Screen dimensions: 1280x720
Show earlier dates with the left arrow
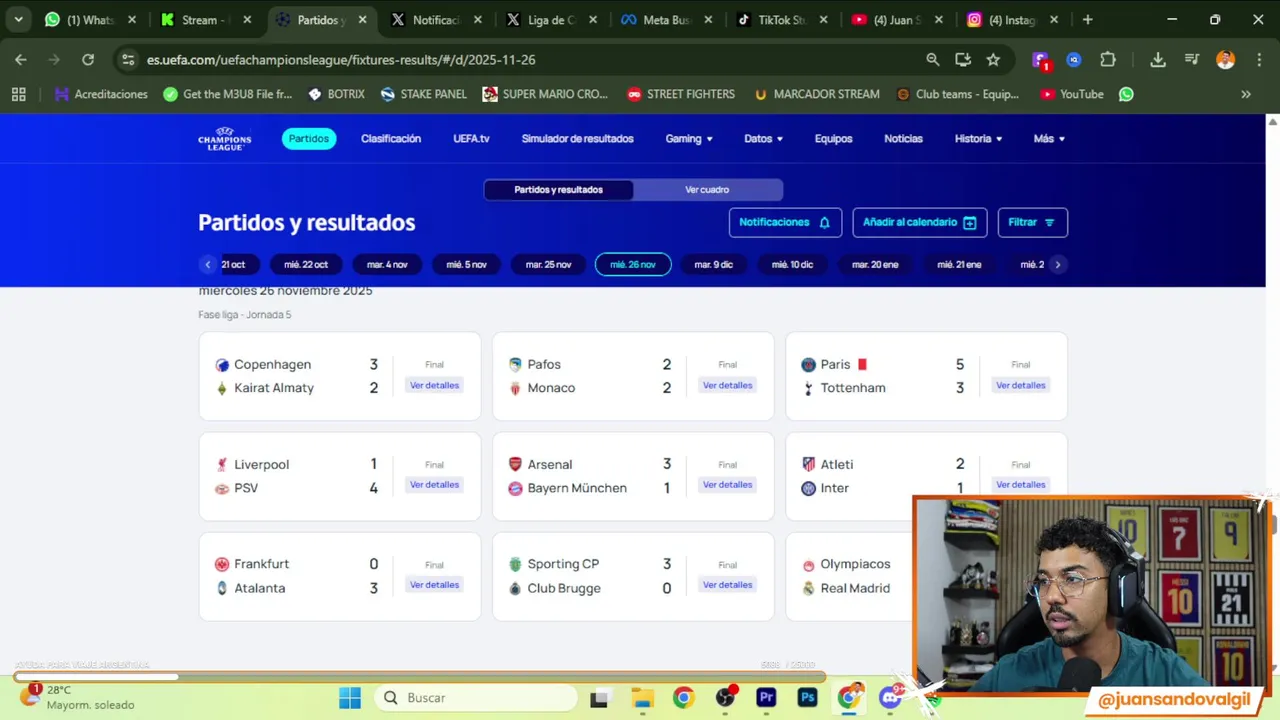[208, 264]
